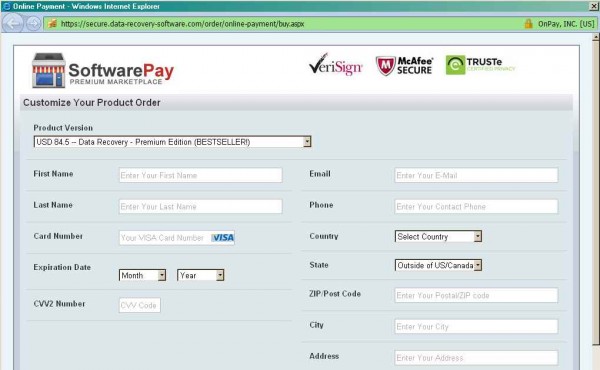This screenshot has width=600, height=370.
Task: Click the McAfee Secure badge
Action: (404, 65)
